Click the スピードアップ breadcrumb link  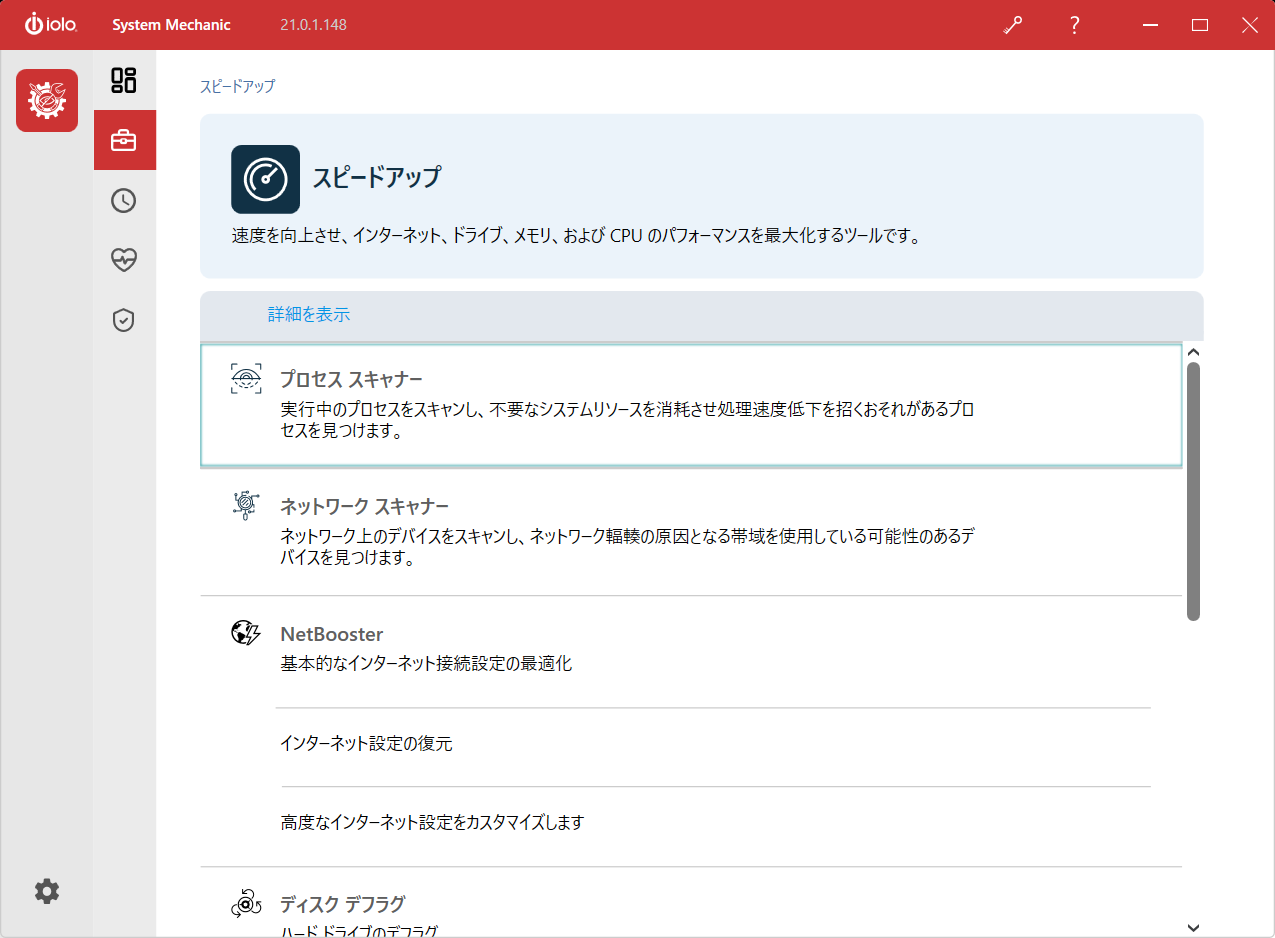pos(237,87)
